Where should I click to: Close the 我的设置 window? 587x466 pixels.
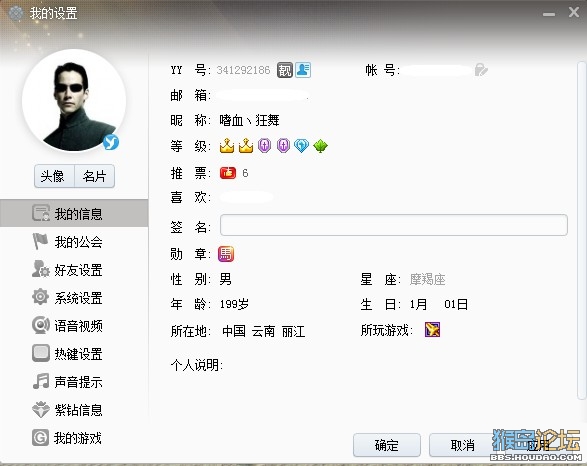[574, 12]
